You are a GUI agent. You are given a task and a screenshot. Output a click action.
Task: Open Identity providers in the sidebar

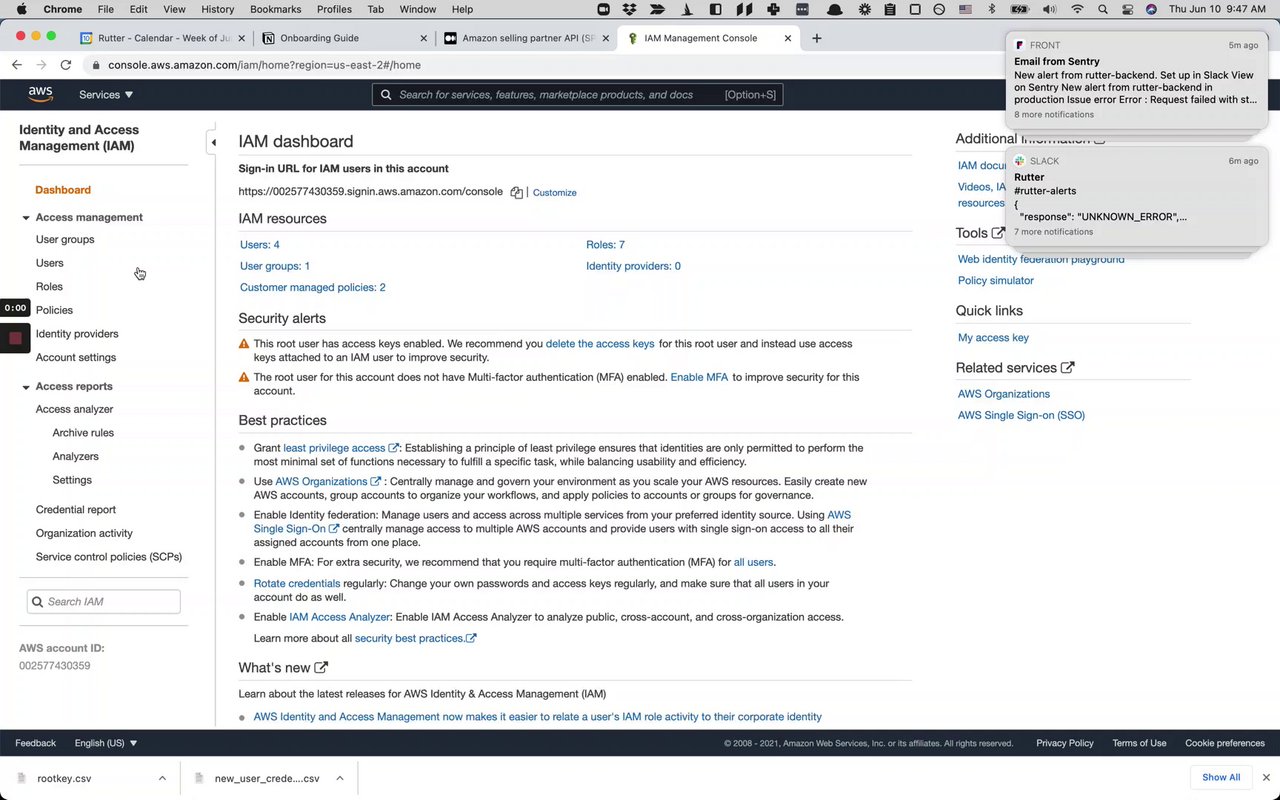click(x=77, y=334)
